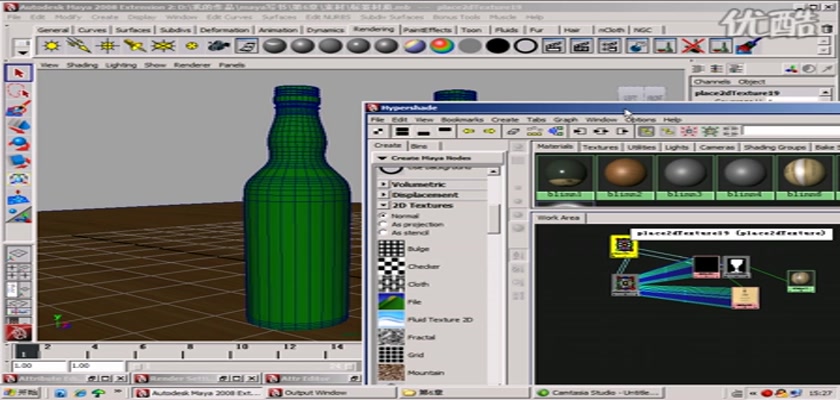Show top and bottom Hypershade tabs
The height and width of the screenshot is (400, 840).
tap(402, 131)
